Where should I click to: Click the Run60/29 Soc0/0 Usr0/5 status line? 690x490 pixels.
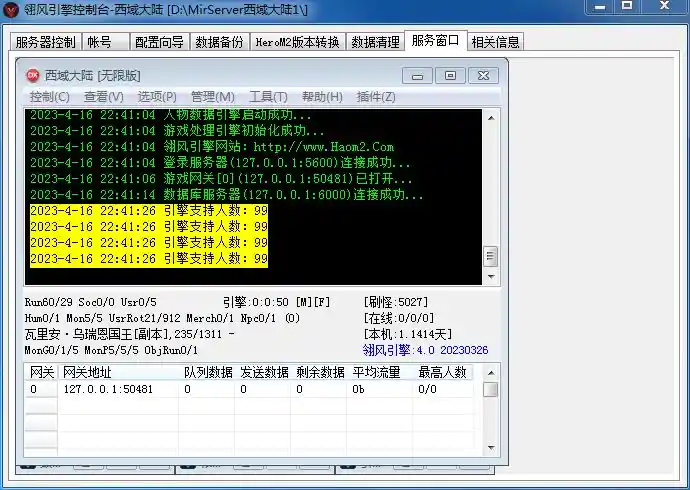click(x=91, y=302)
